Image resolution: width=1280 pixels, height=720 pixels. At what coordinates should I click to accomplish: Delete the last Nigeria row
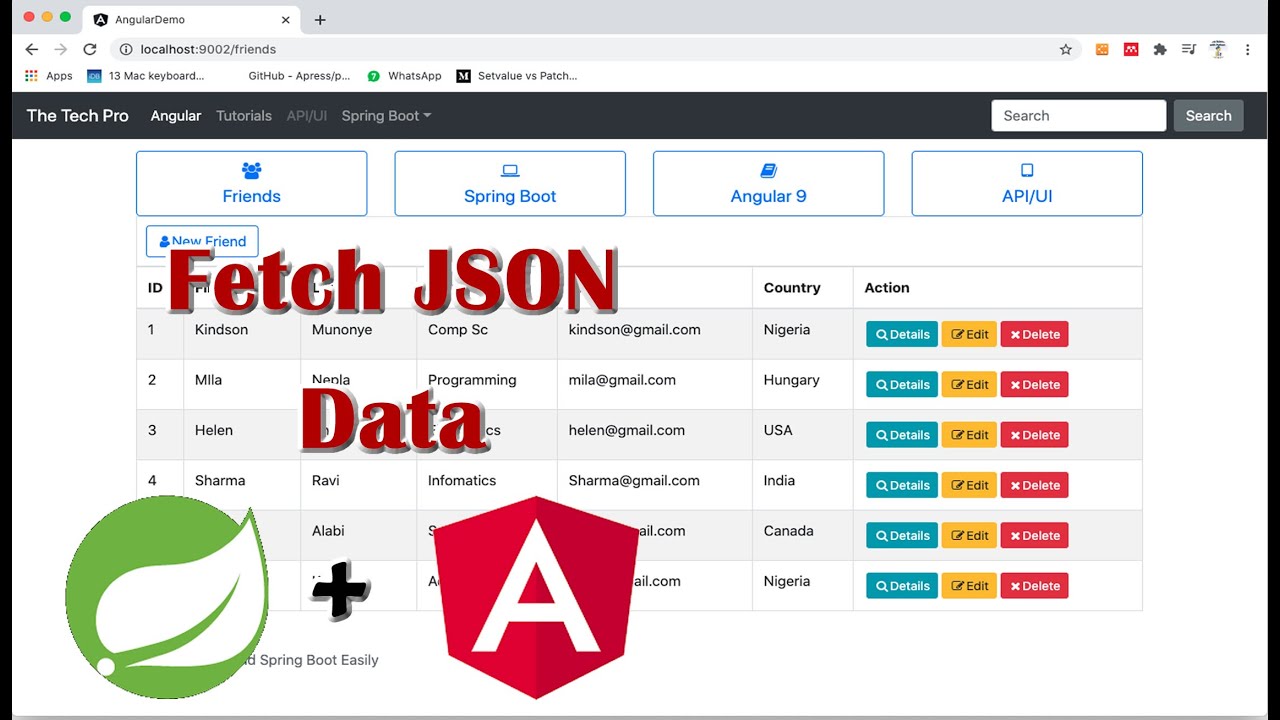click(1034, 586)
